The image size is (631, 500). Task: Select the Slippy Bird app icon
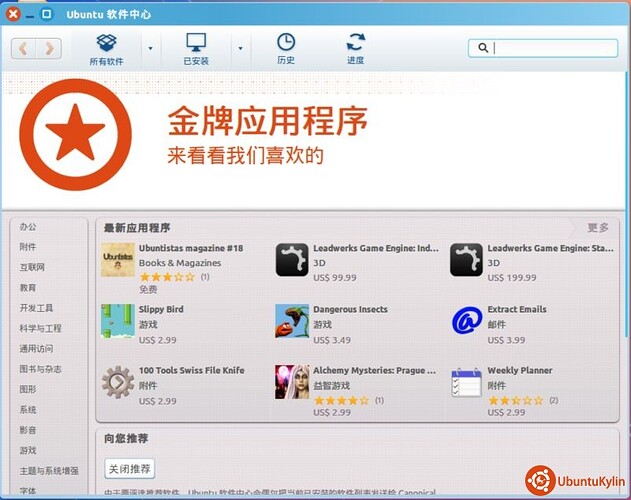118,321
